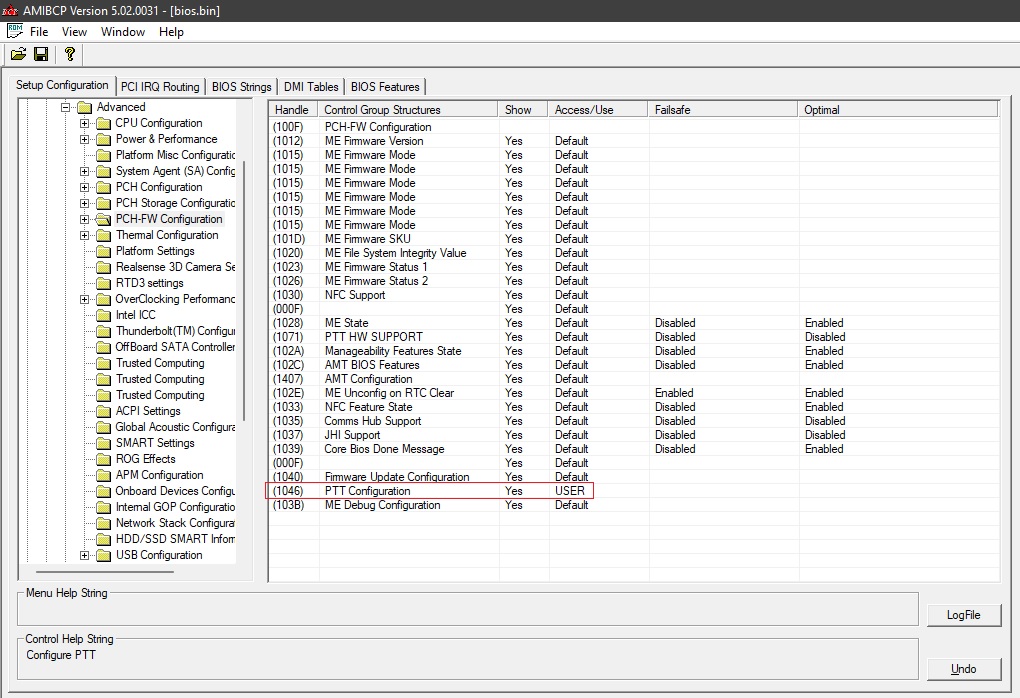Image resolution: width=1020 pixels, height=698 pixels.
Task: Click the folder icon of ACPI Settings
Action: [103, 412]
